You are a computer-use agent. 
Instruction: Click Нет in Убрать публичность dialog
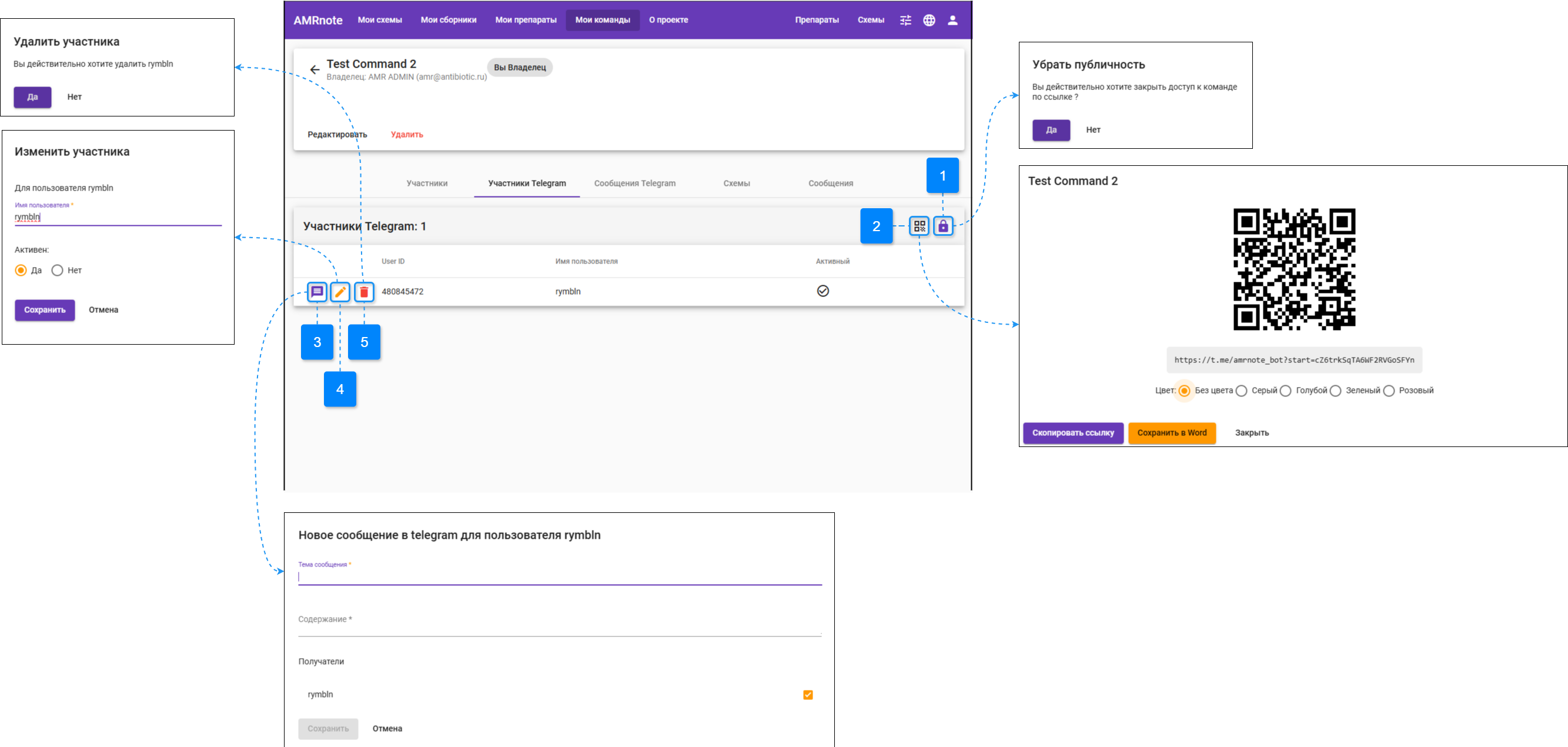point(1092,129)
